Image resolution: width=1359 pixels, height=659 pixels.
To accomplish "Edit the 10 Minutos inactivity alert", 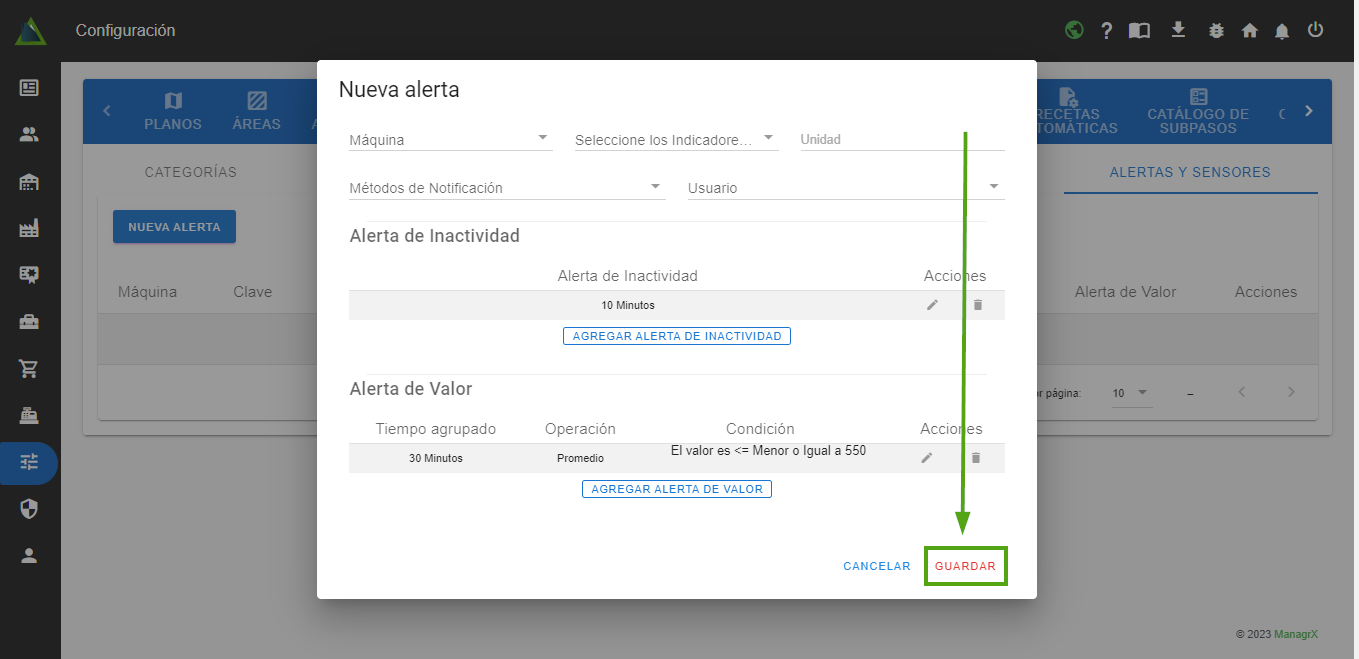I will (x=932, y=305).
